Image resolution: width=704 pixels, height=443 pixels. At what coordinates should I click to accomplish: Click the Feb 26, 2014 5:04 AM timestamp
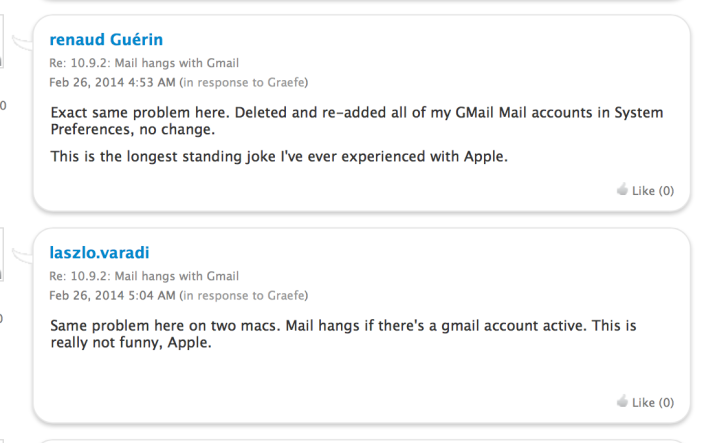(112, 295)
